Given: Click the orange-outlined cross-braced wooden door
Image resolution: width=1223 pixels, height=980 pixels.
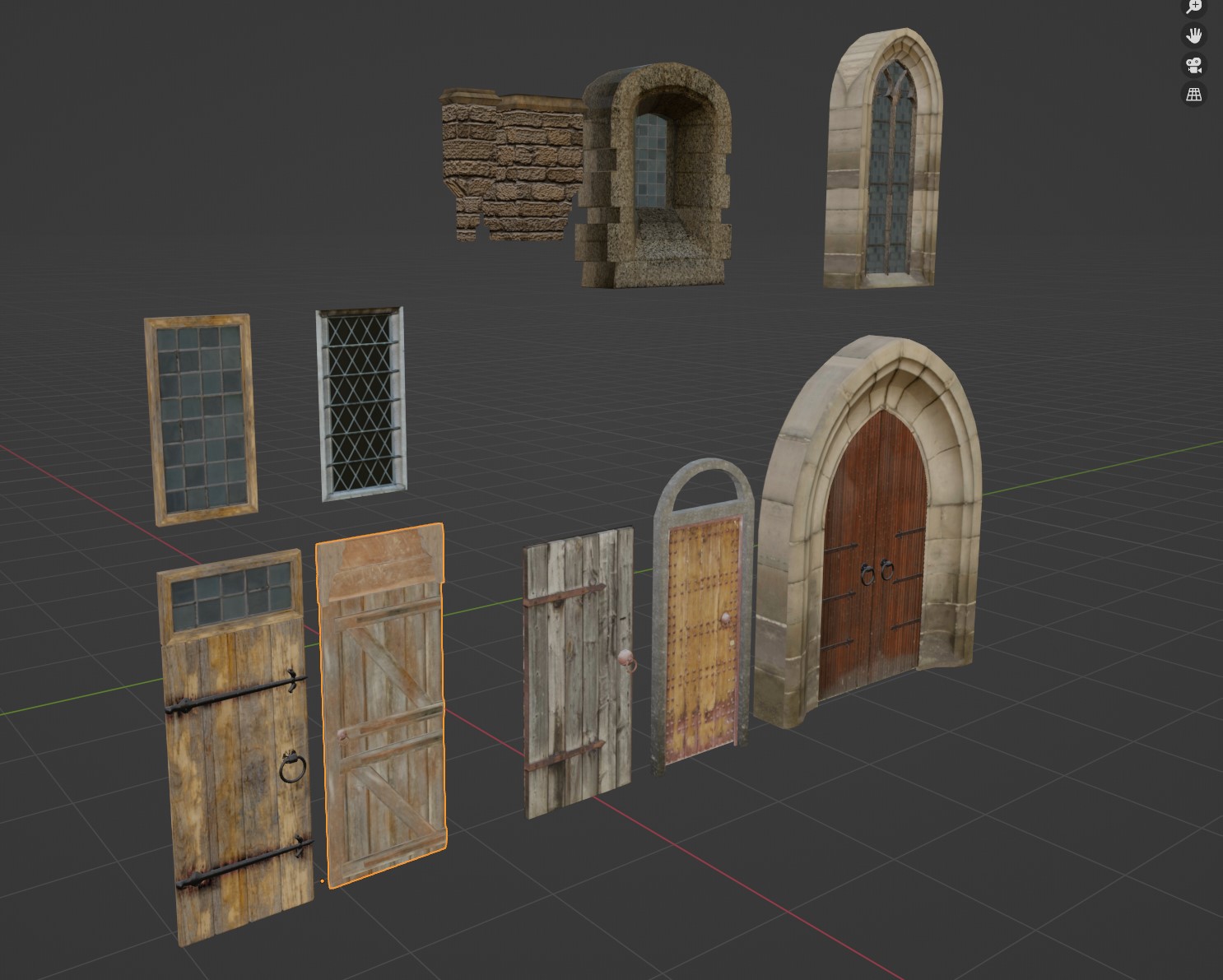Looking at the screenshot, I should [383, 704].
